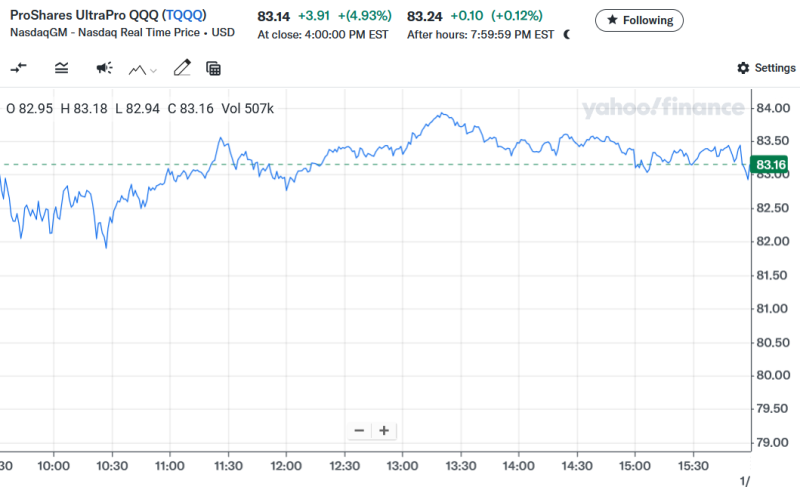Click the Yahoo Finance watermark logo

[663, 108]
